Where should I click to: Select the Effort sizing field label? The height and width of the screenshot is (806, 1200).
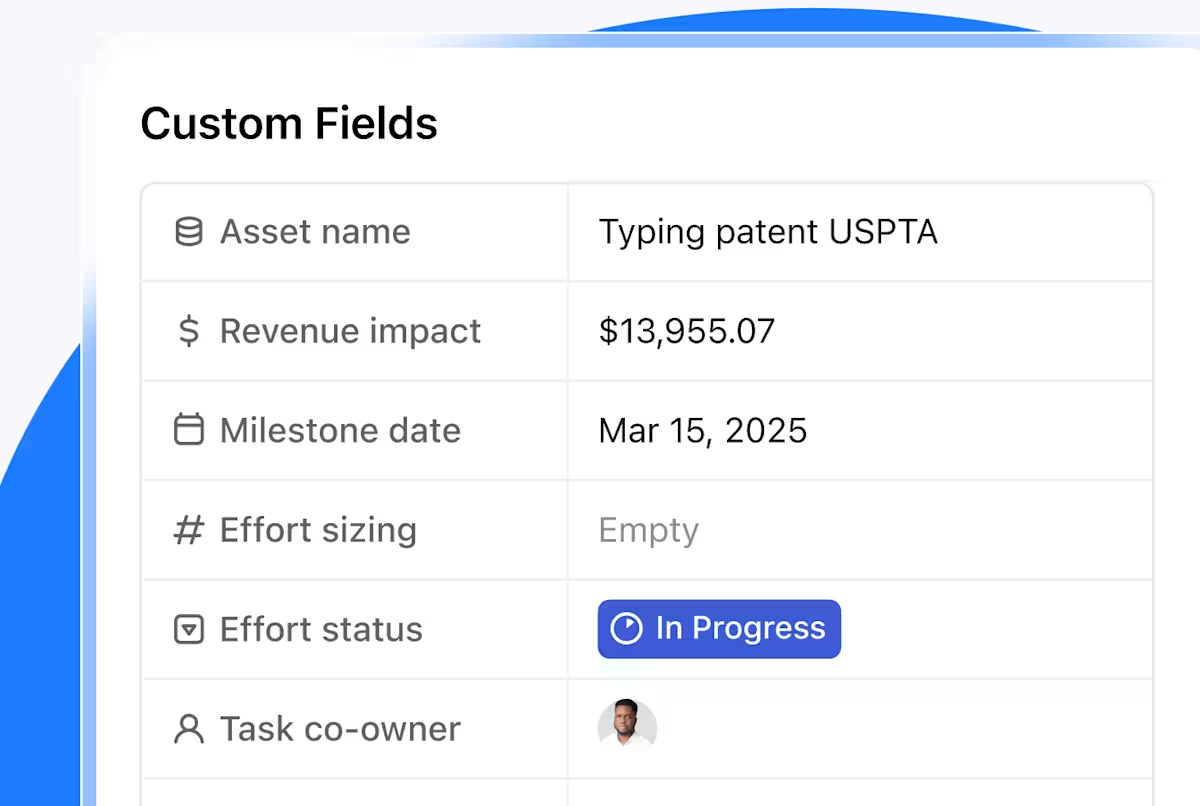(x=318, y=530)
